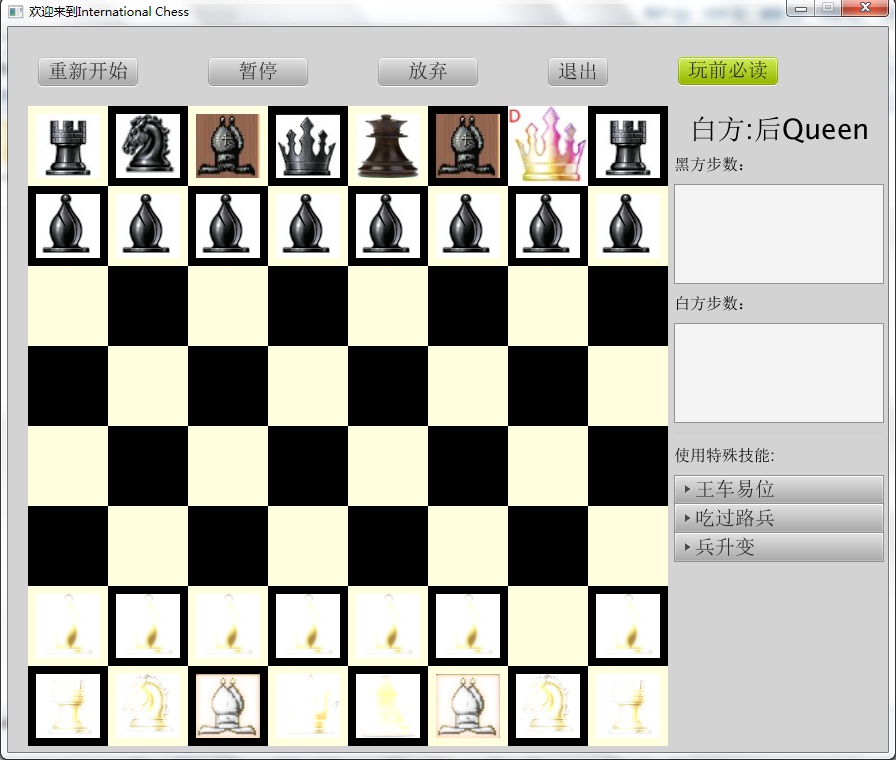Expand the 吃过路兵 en passant skill panel
Image resolution: width=896 pixels, height=760 pixels.
[779, 518]
